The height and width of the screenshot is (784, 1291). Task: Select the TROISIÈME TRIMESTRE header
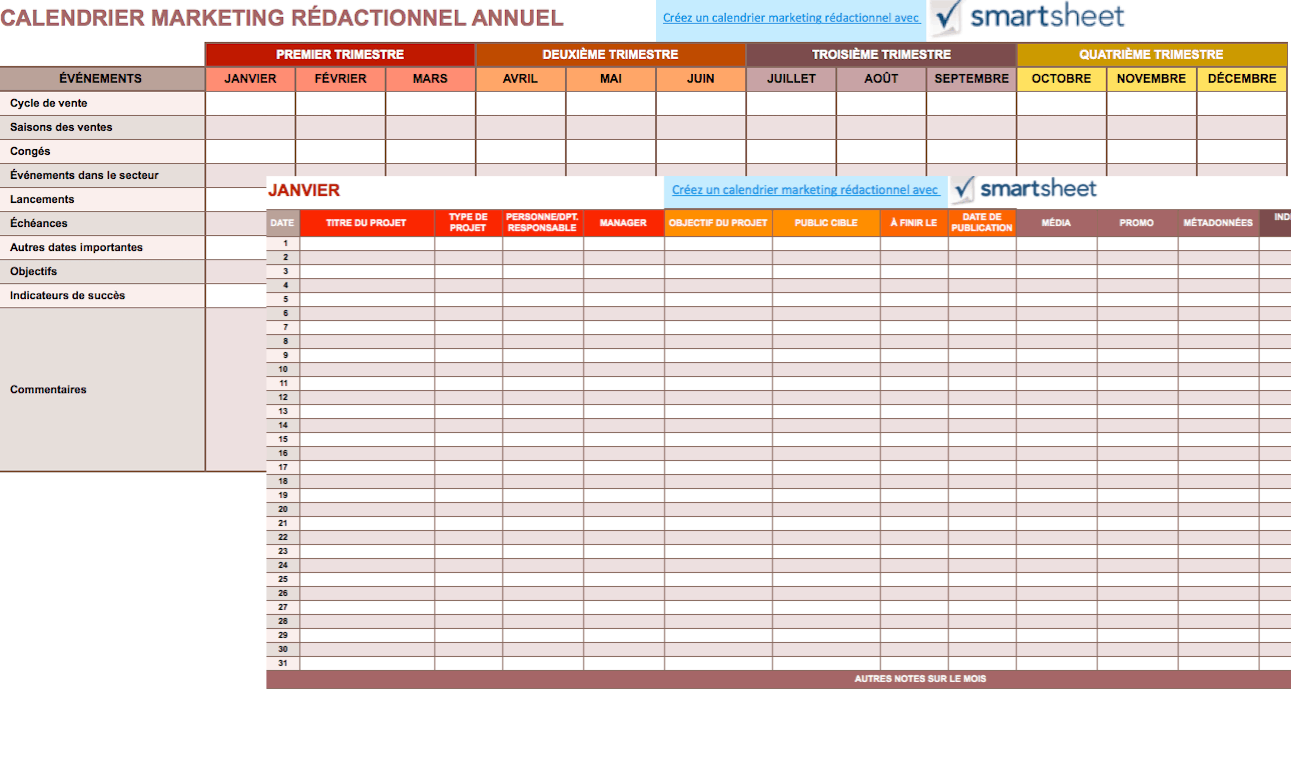click(x=881, y=55)
